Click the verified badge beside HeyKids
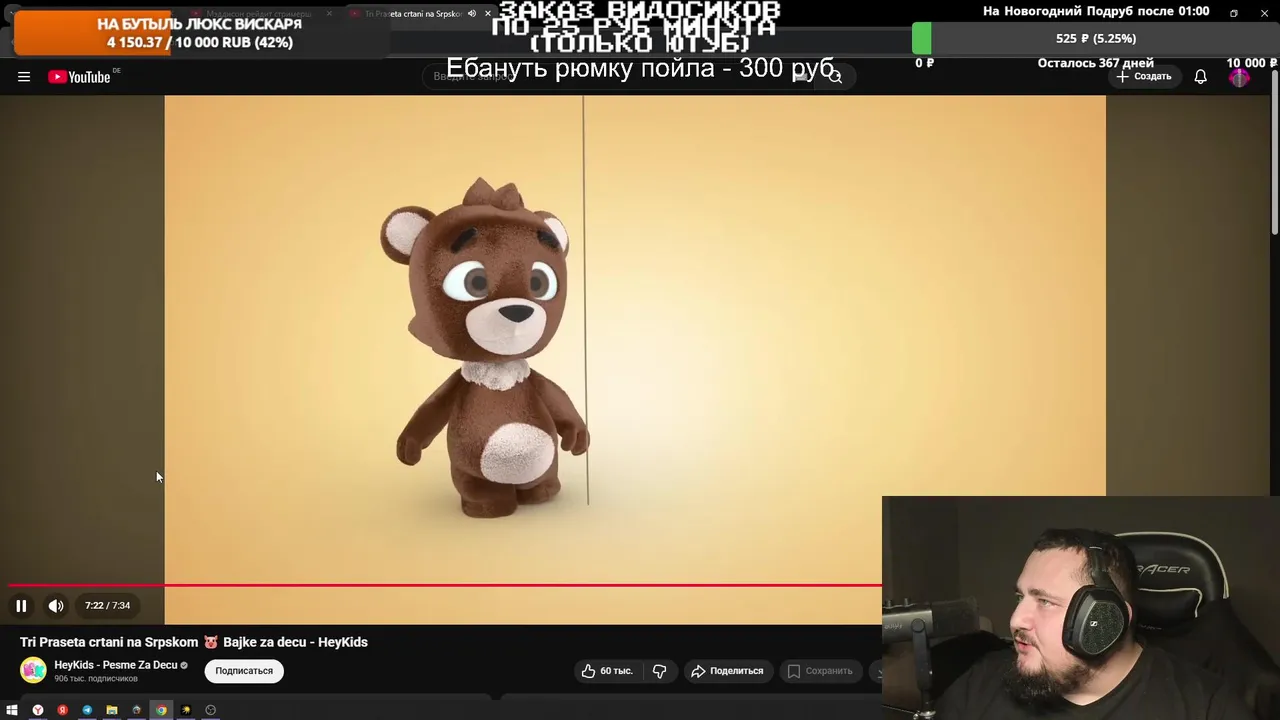 184,665
